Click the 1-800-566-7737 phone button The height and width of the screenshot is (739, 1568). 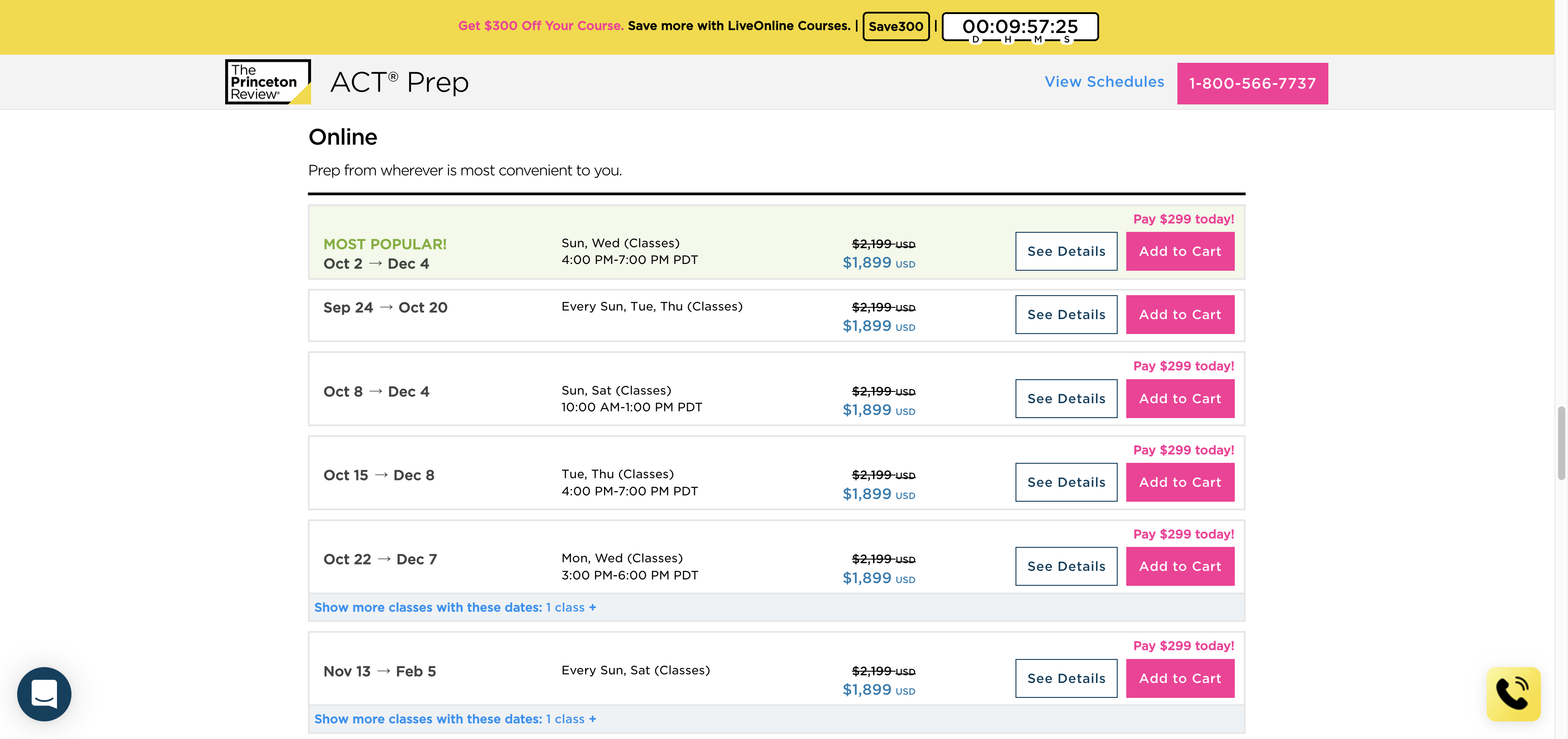tap(1252, 84)
